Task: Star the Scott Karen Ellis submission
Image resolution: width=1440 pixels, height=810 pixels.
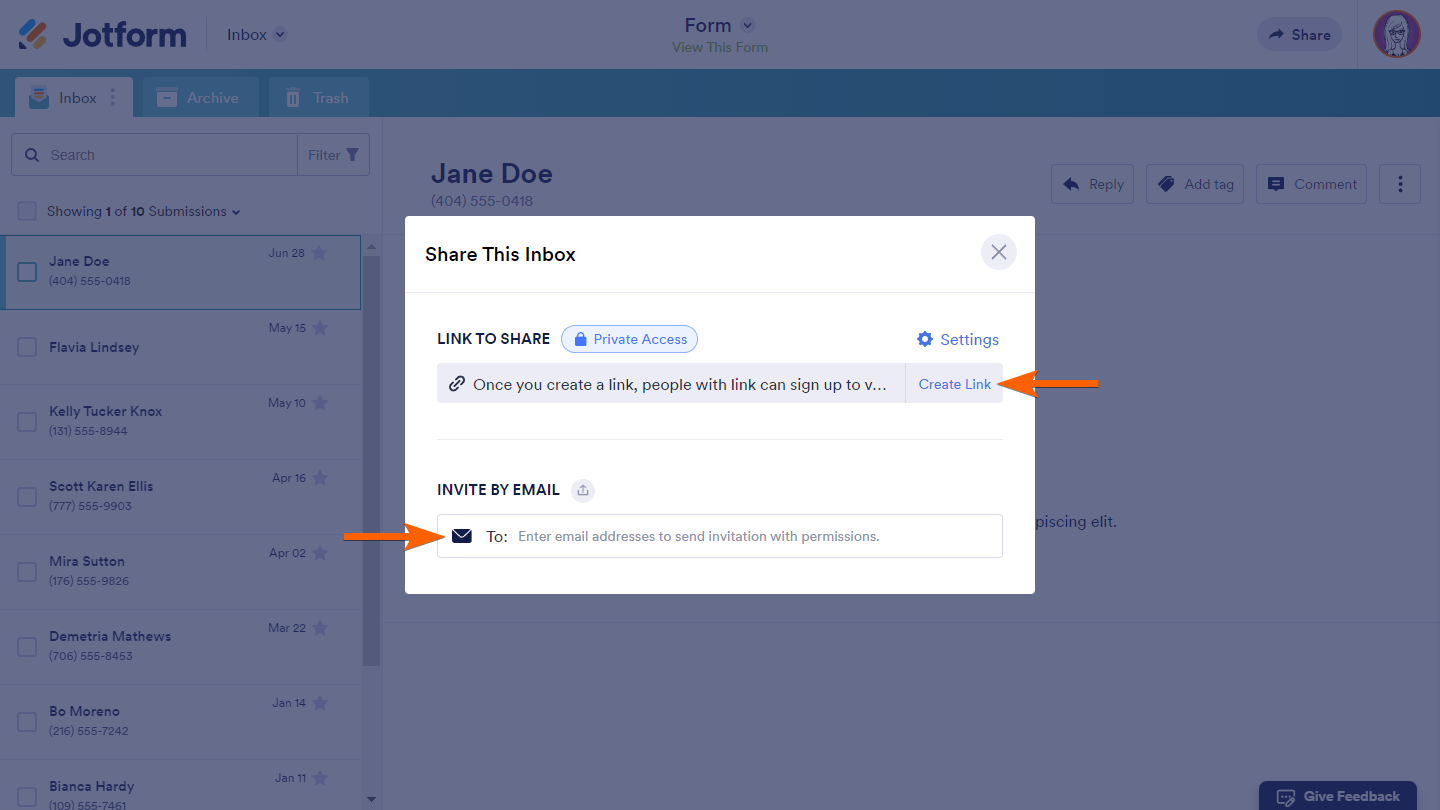Action: click(319, 478)
